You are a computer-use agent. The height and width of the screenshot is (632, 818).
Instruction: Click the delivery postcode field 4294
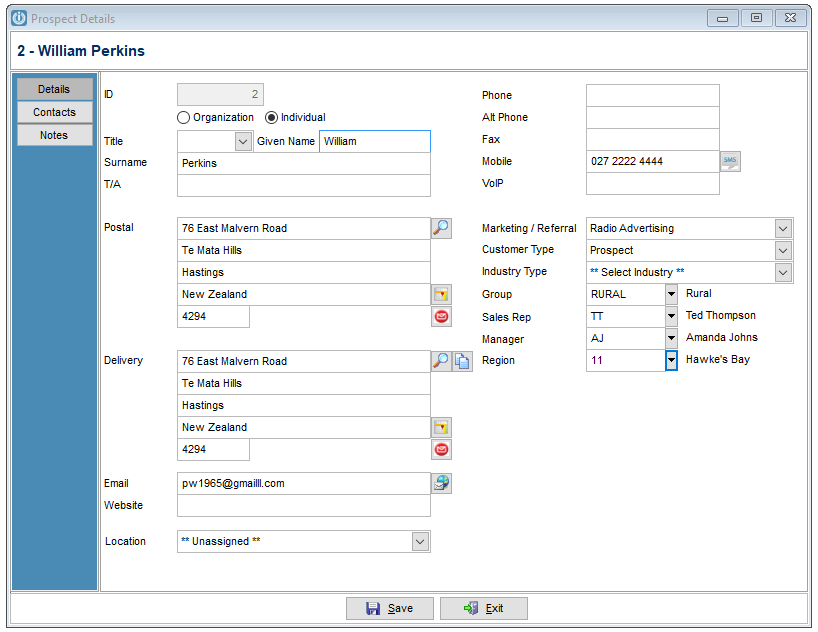pos(213,449)
